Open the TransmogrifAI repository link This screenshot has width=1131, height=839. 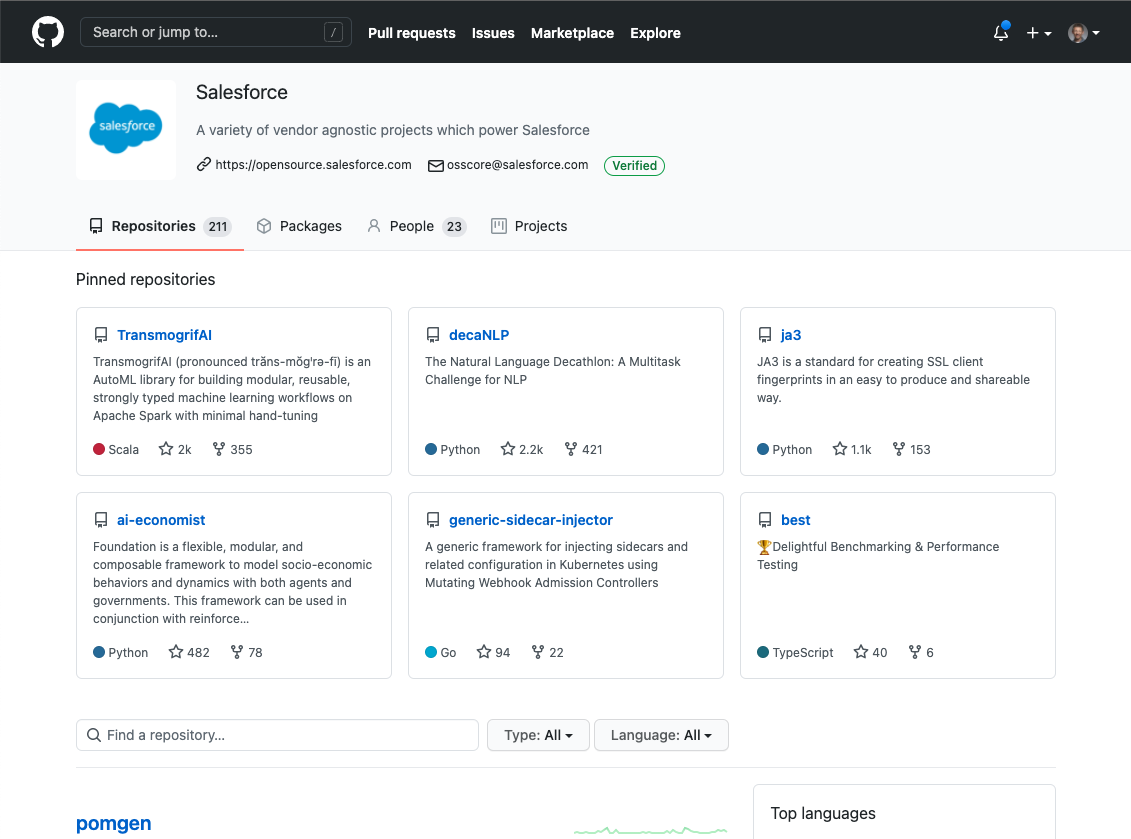(x=164, y=335)
